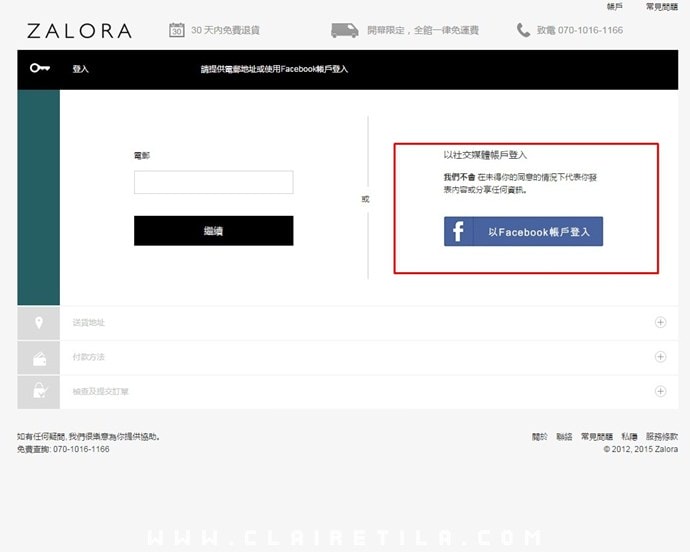Image resolution: width=690 pixels, height=552 pixels.
Task: Click the 30-day calendar return icon
Action: coord(176,30)
